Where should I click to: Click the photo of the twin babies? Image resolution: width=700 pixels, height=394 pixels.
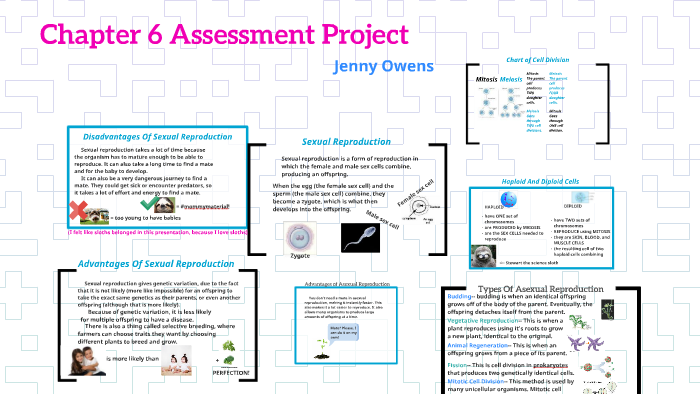tap(176, 361)
